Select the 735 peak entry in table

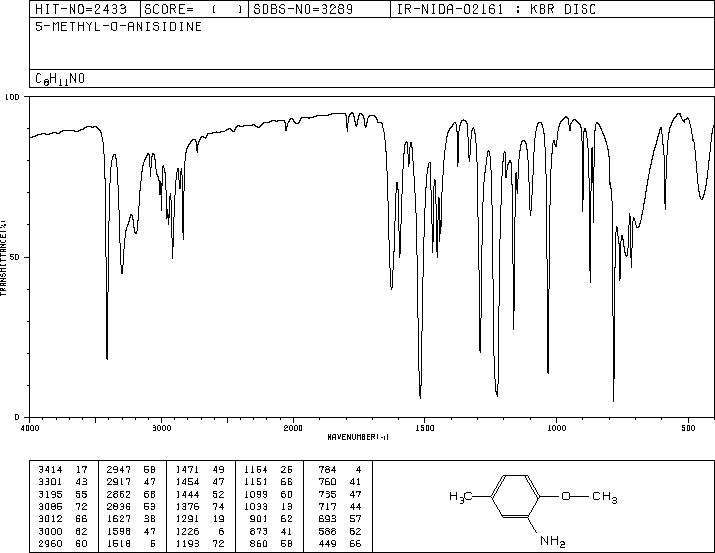tap(340, 494)
